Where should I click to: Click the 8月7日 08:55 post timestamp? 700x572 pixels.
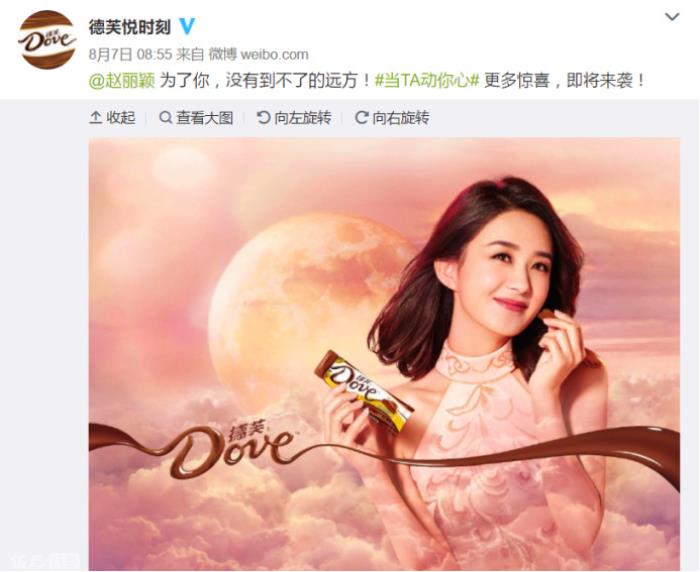[x=130, y=54]
